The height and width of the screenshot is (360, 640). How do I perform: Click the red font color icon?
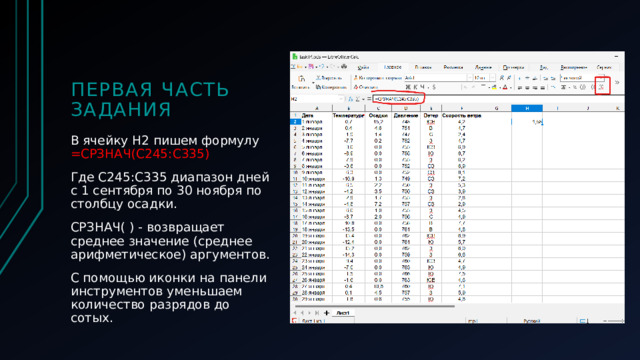pyautogui.click(x=505, y=87)
